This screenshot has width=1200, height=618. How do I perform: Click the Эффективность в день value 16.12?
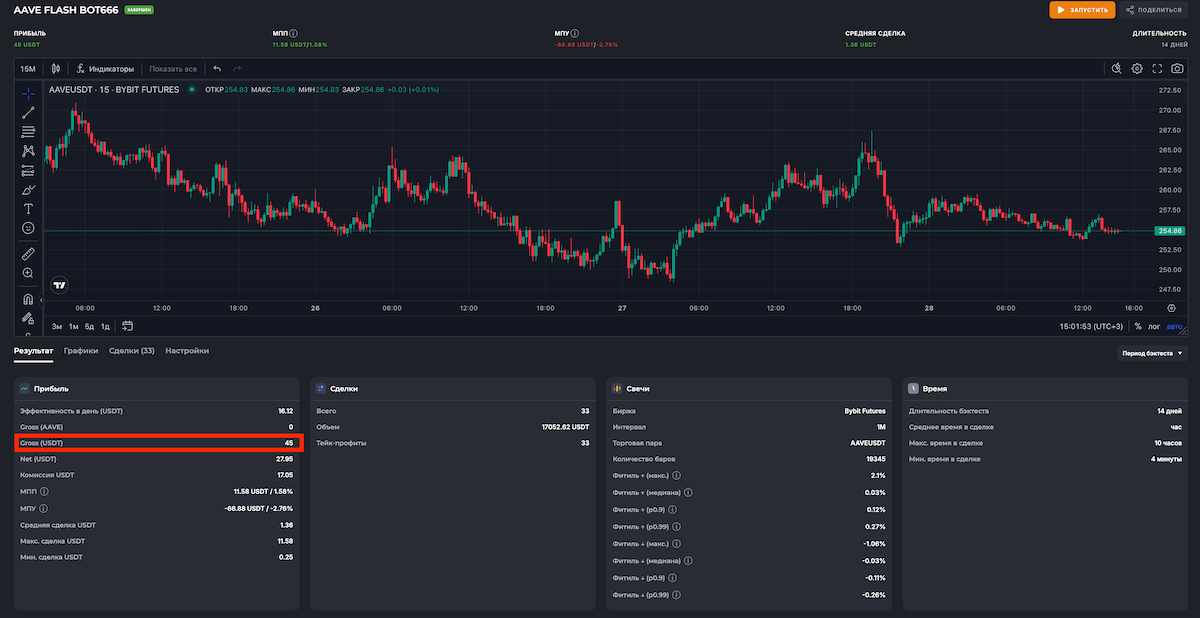click(284, 411)
